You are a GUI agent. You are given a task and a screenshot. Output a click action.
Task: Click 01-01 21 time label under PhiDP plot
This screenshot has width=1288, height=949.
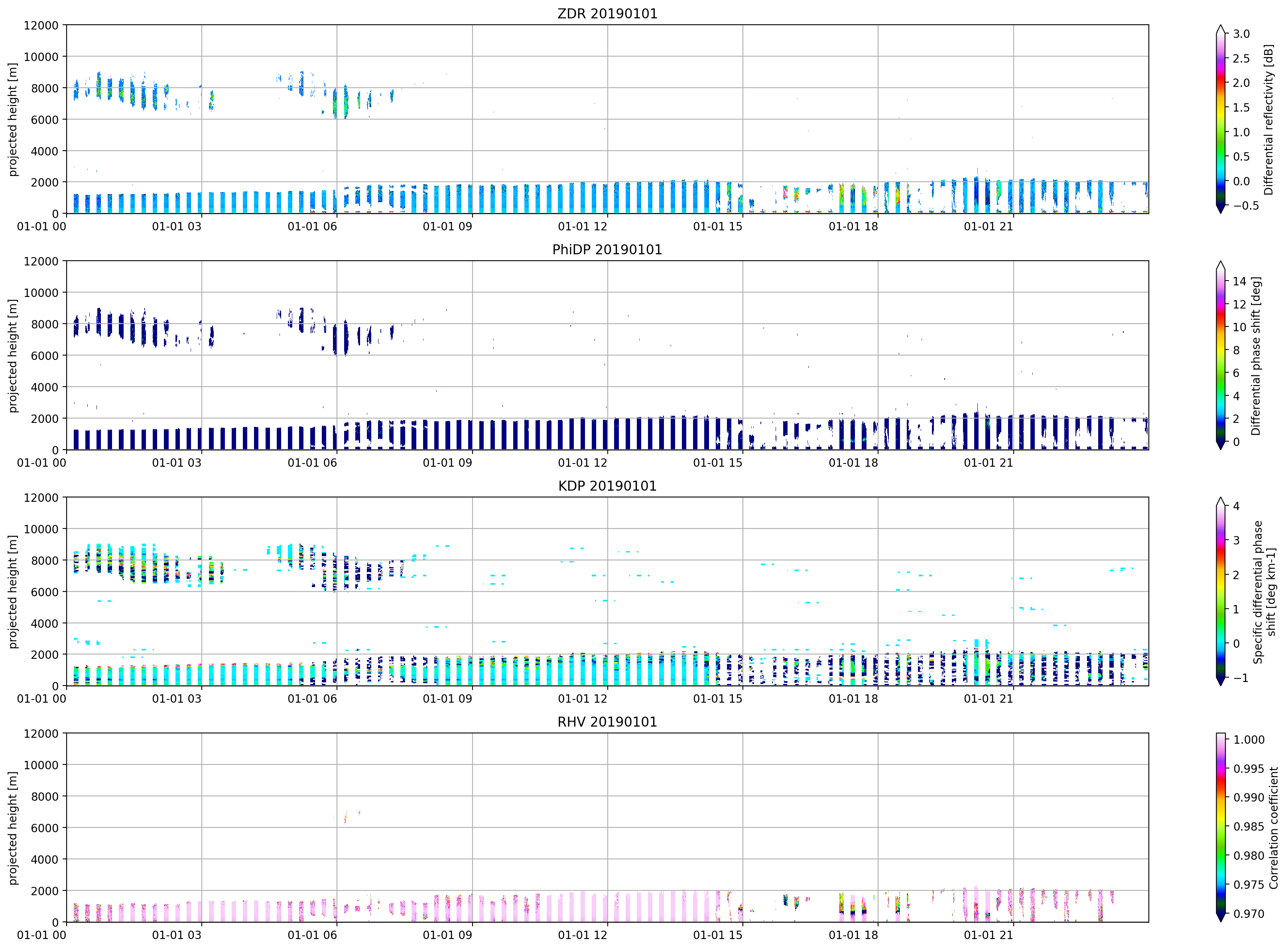tap(988, 462)
